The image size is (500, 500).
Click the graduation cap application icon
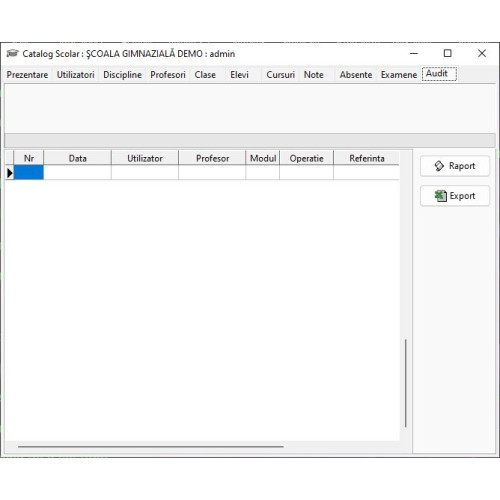pos(12,53)
